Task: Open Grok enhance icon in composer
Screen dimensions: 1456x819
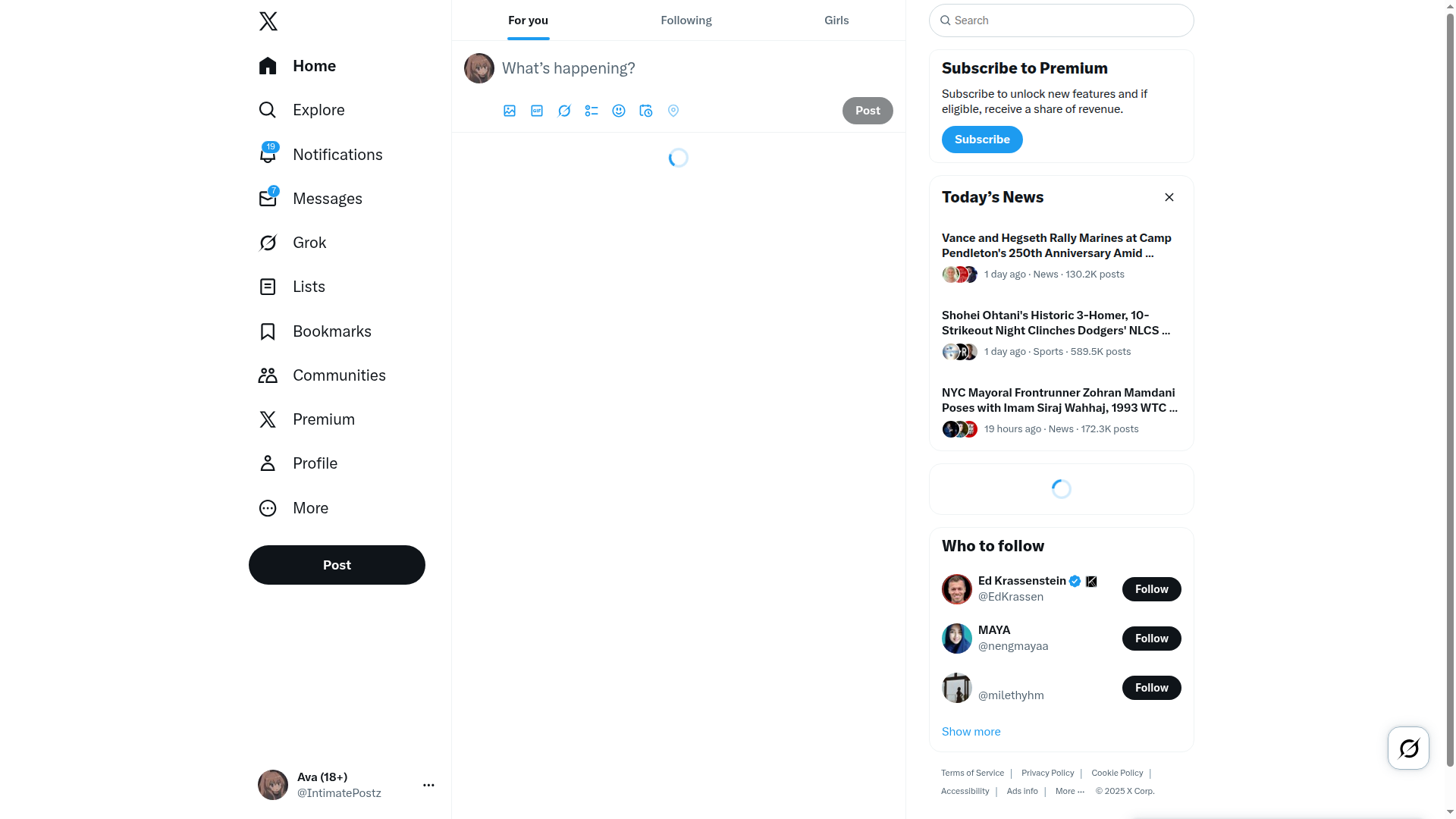Action: coord(564,111)
